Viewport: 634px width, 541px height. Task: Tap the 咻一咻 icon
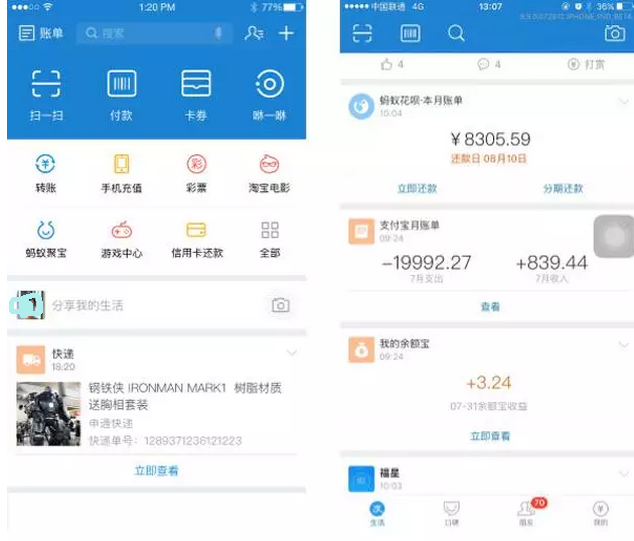click(x=269, y=85)
